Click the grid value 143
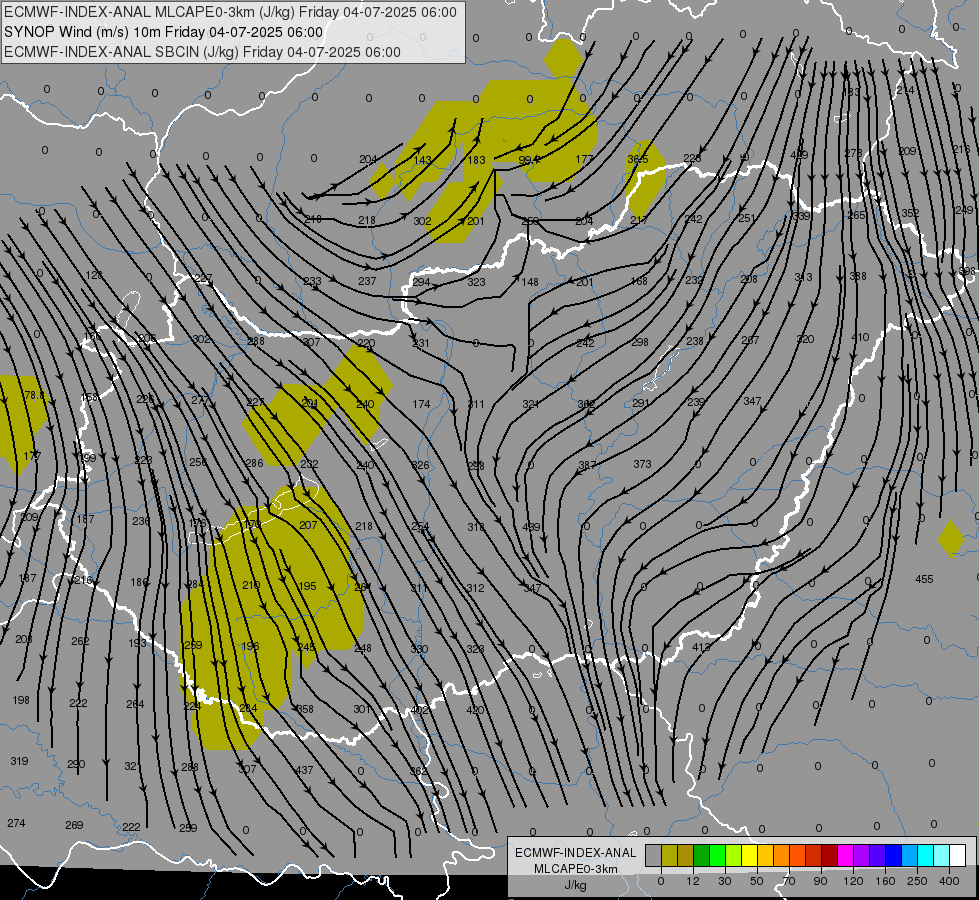 pyautogui.click(x=423, y=160)
